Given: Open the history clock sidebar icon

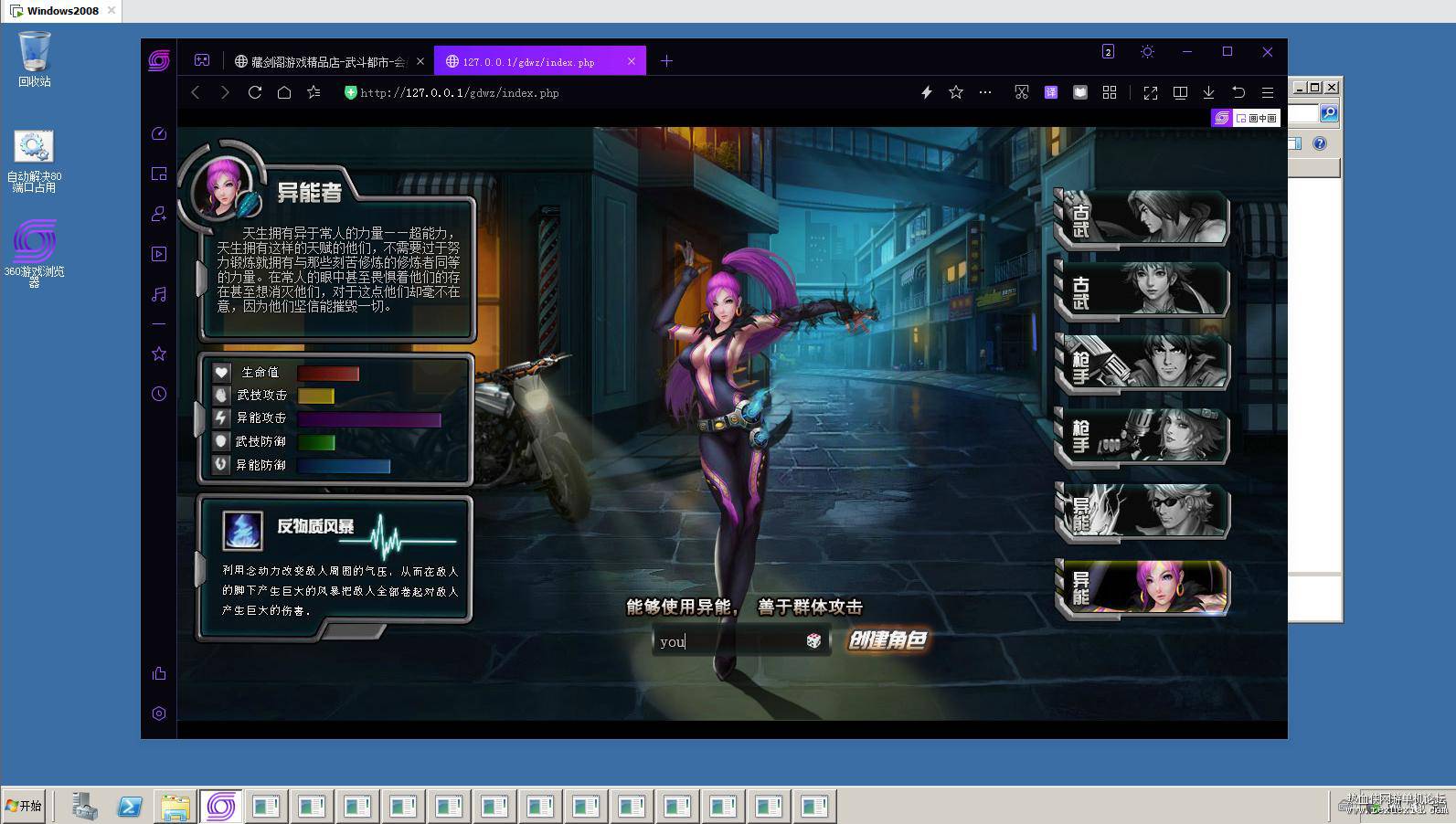Looking at the screenshot, I should coord(159,394).
